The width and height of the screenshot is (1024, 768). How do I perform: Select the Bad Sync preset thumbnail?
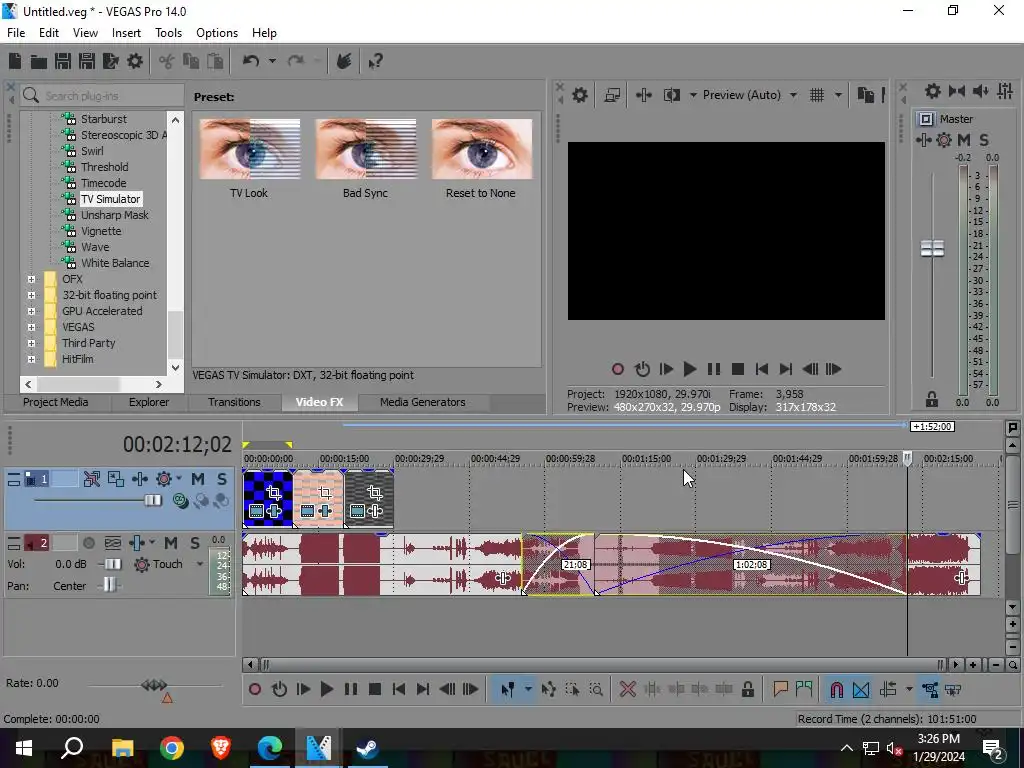click(366, 150)
